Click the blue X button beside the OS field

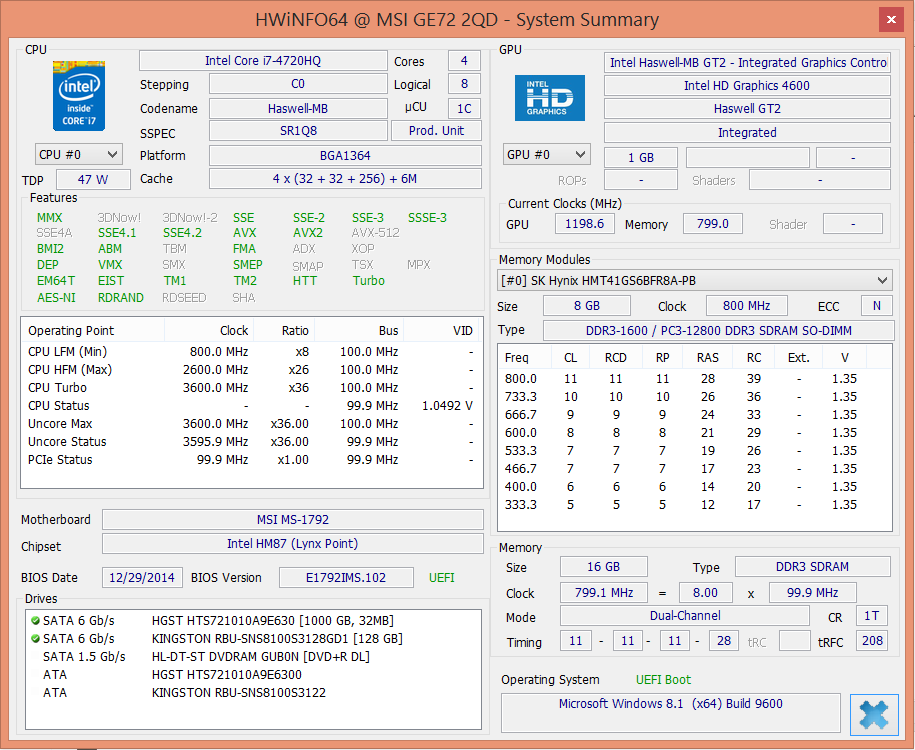click(x=874, y=714)
